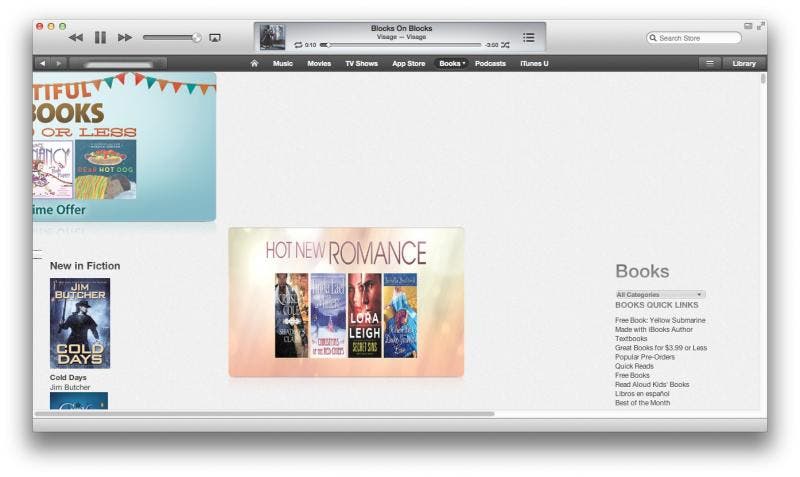This screenshot has width=800, height=477.
Task: Open the Pear Hot Dog book cover
Action: [x=106, y=169]
